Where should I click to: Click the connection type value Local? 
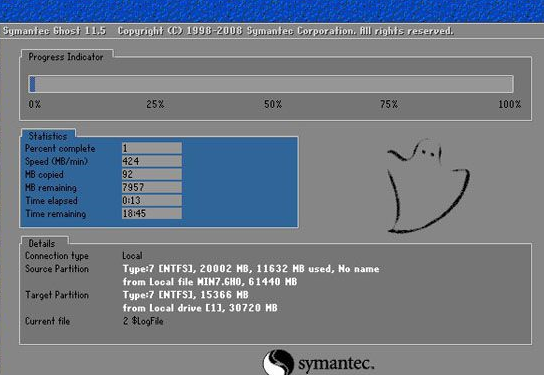click(x=132, y=256)
